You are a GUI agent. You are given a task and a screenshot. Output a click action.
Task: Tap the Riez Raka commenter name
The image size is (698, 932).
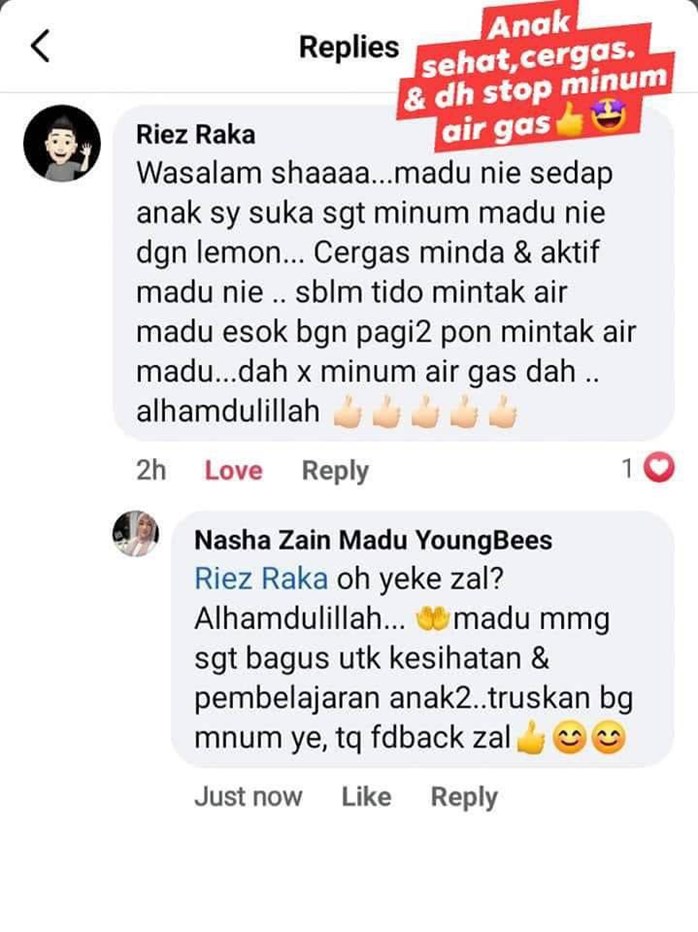(x=196, y=134)
